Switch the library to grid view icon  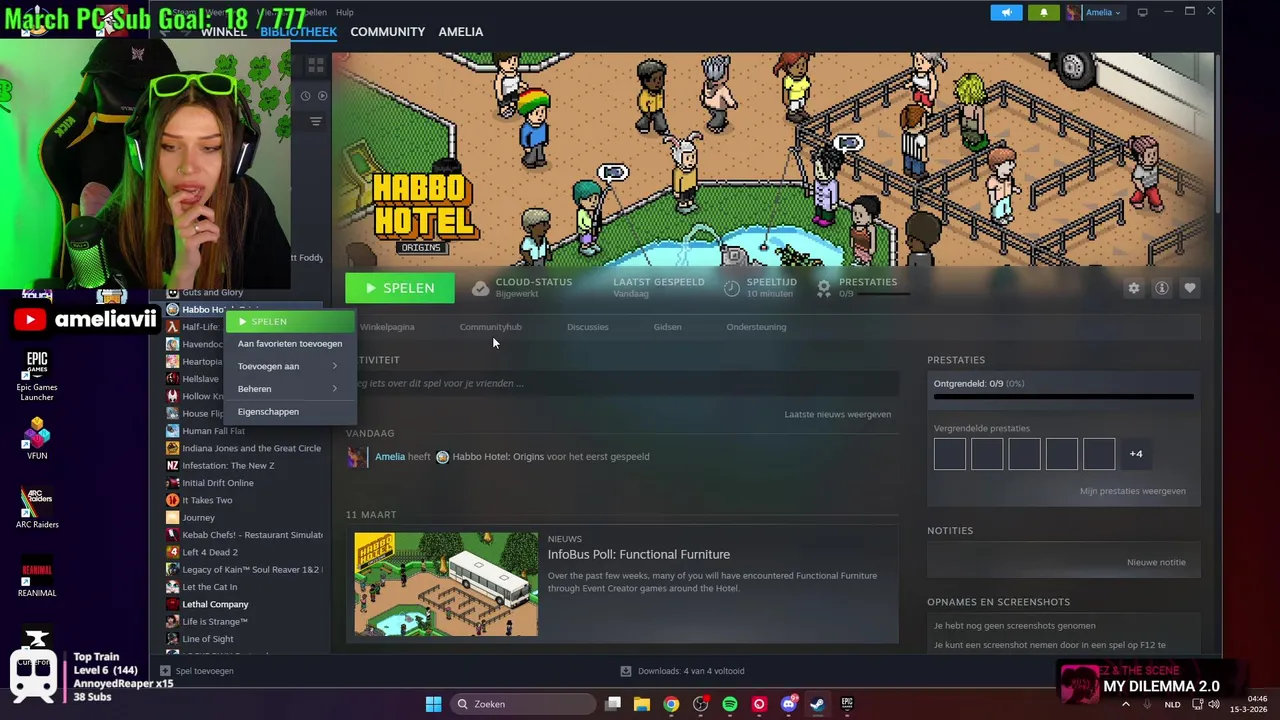(x=315, y=66)
